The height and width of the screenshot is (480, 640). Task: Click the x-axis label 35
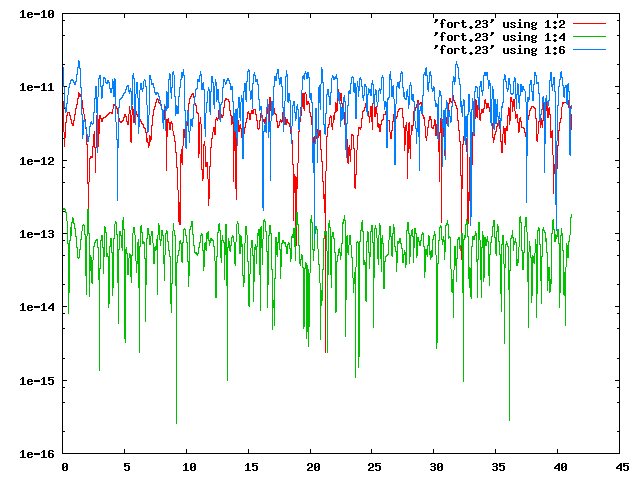tap(498, 467)
